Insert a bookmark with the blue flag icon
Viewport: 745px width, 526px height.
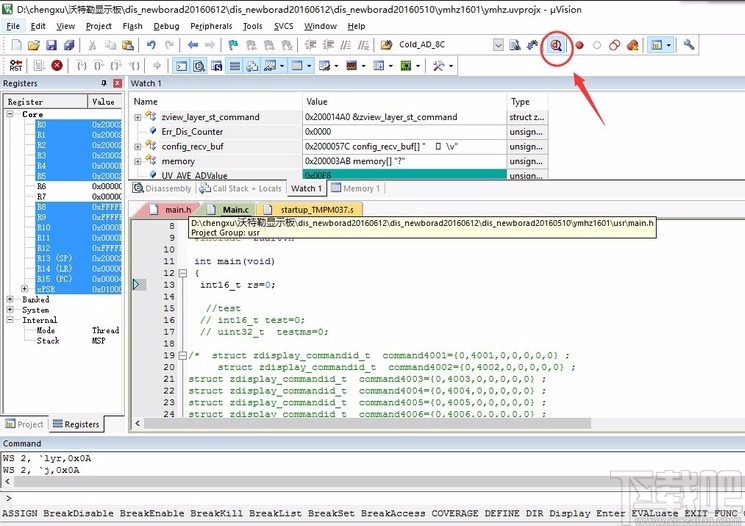(233, 45)
